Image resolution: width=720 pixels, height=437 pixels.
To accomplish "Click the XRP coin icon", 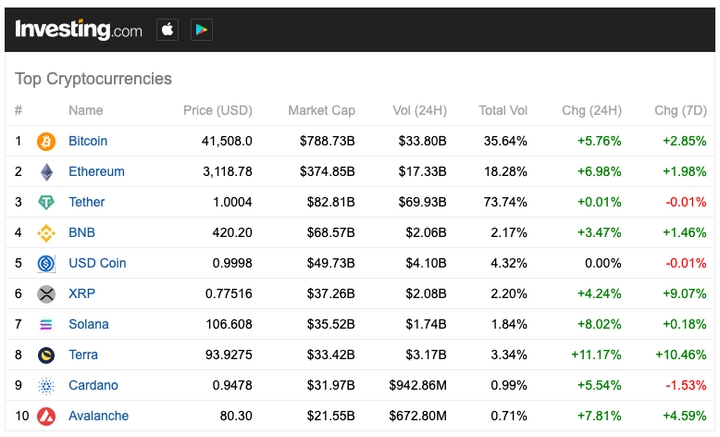I will 46,294.
